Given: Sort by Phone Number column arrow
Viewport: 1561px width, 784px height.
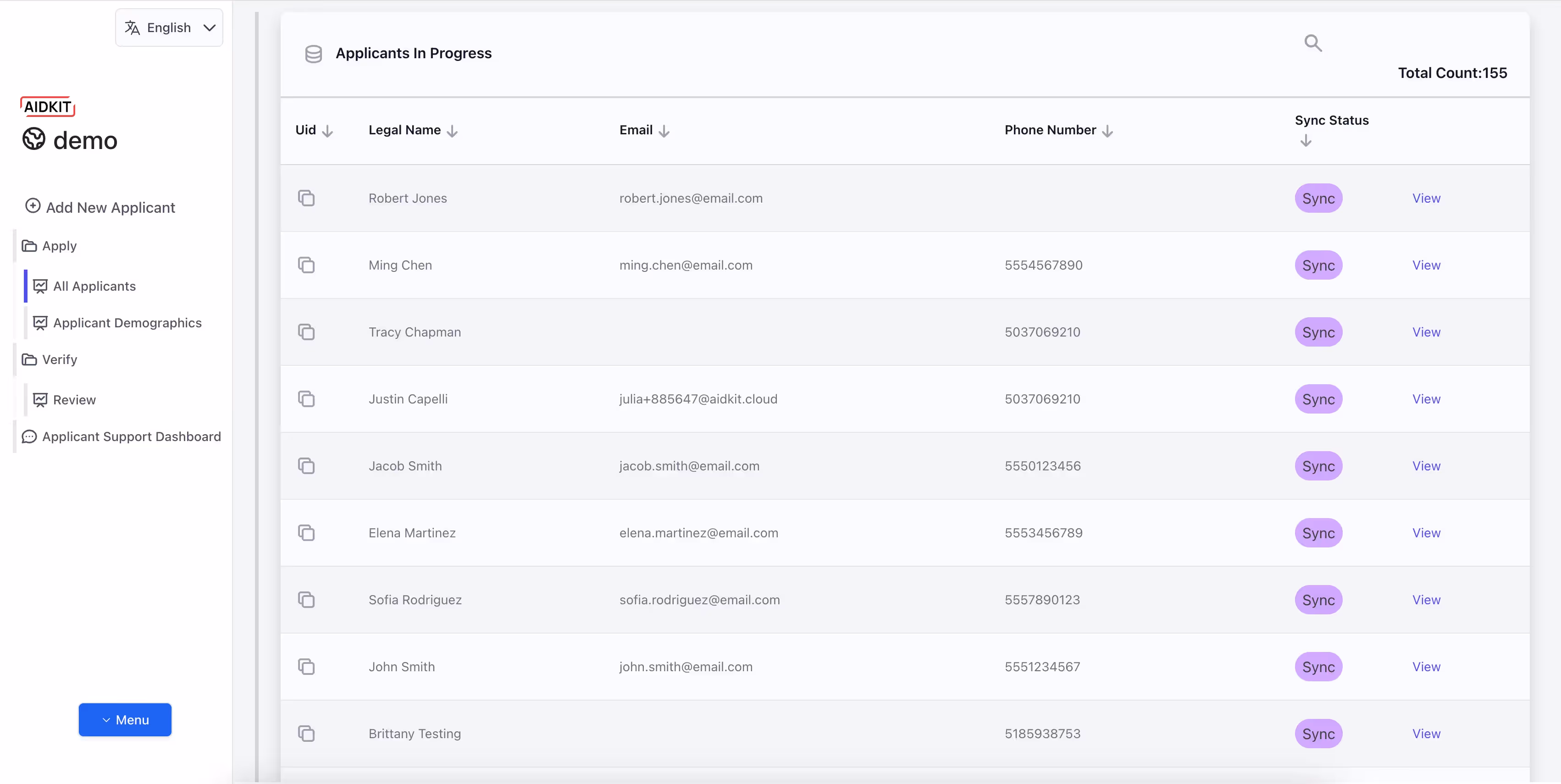Looking at the screenshot, I should click(1108, 131).
